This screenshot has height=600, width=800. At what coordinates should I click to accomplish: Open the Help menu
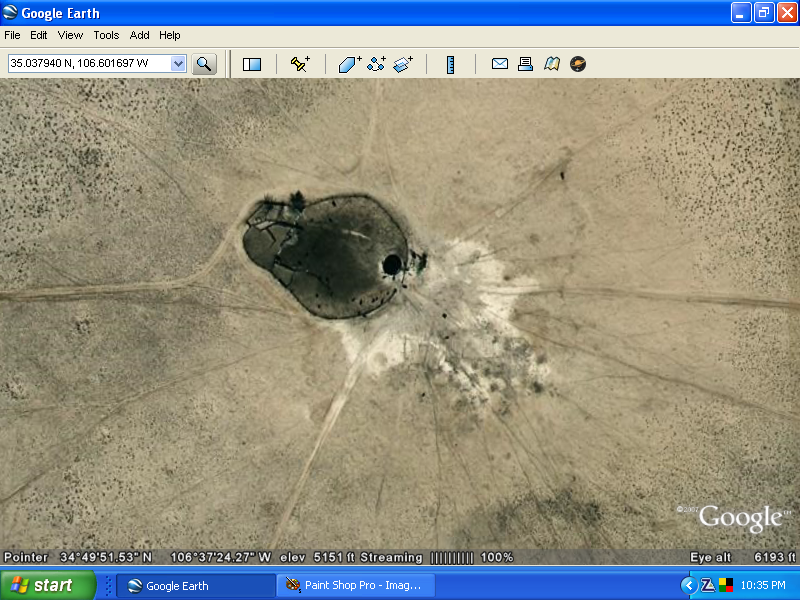(x=170, y=35)
